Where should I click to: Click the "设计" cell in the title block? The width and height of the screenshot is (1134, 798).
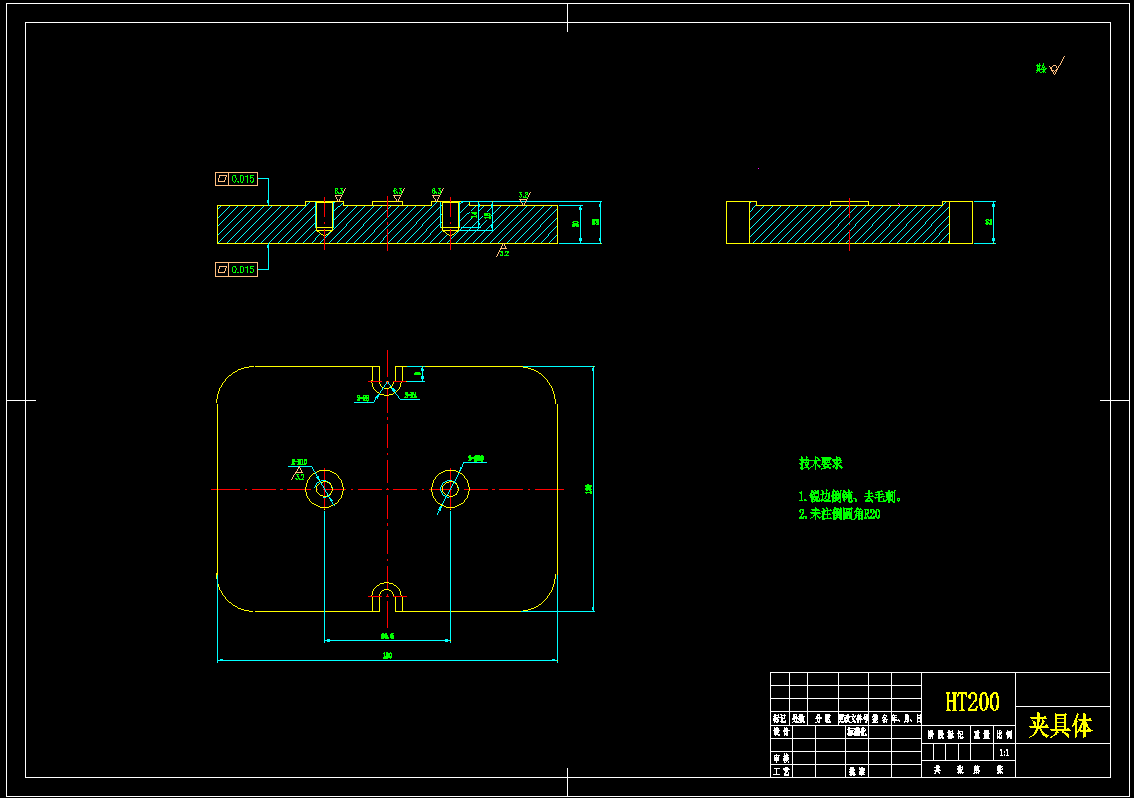781,732
